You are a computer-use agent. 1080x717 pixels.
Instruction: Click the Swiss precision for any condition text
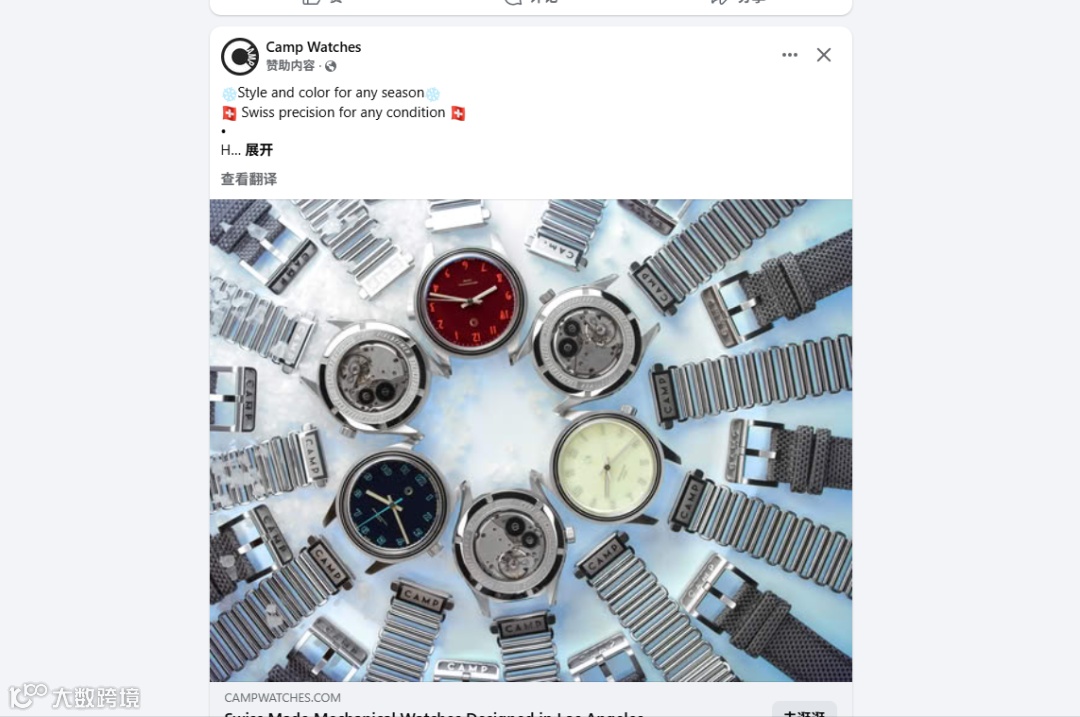click(343, 112)
